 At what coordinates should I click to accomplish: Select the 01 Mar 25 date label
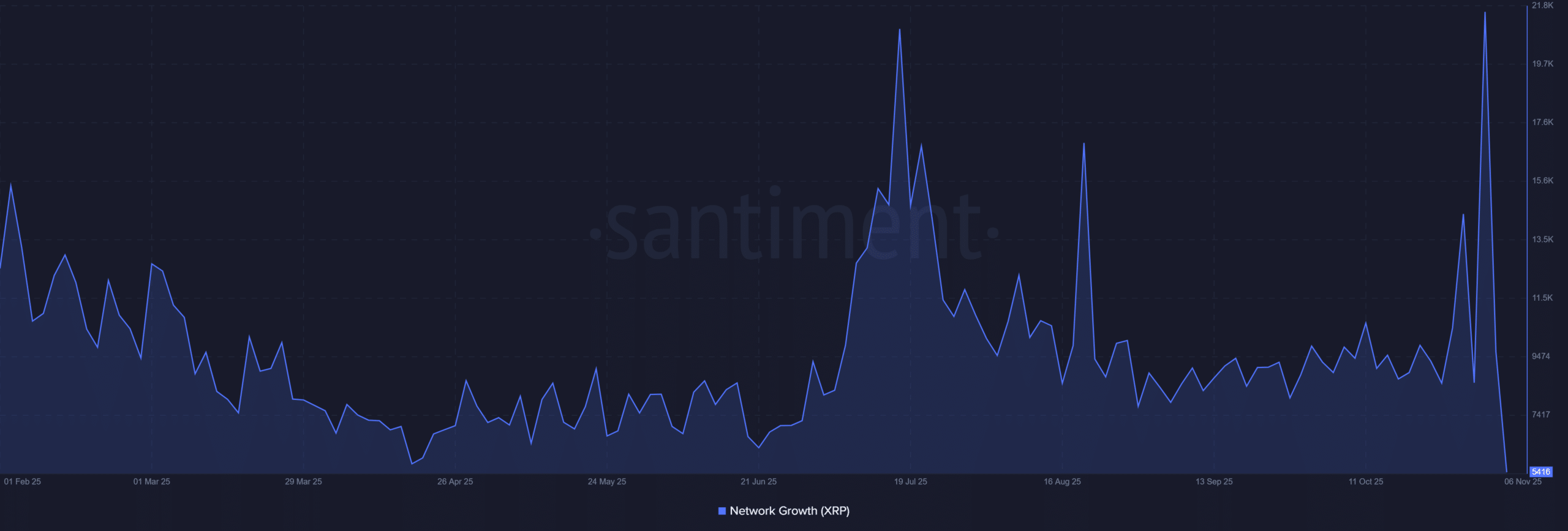(152, 481)
